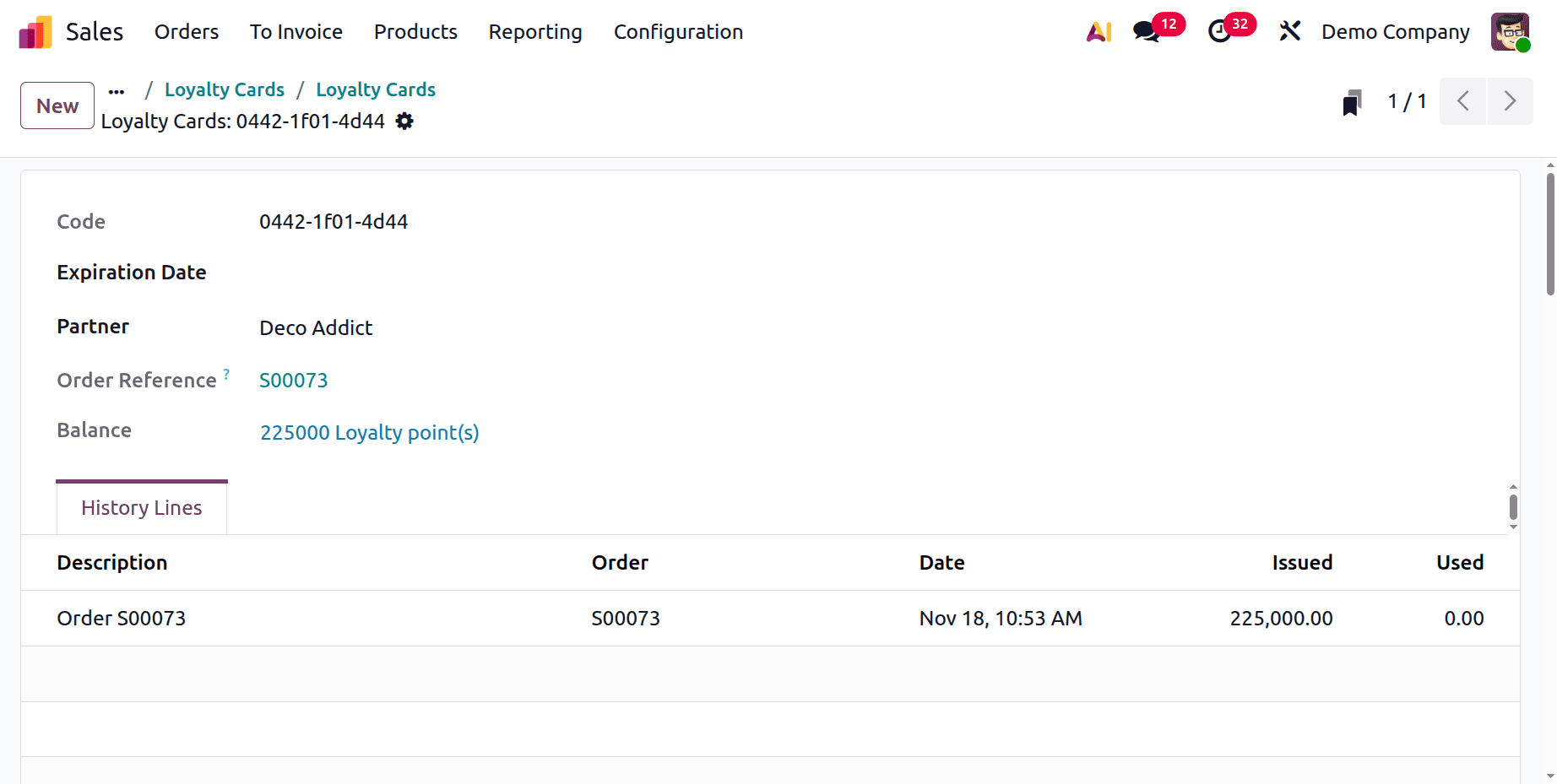Viewport: 1557px width, 784px height.
Task: Open the Orders menu
Action: pyautogui.click(x=186, y=32)
